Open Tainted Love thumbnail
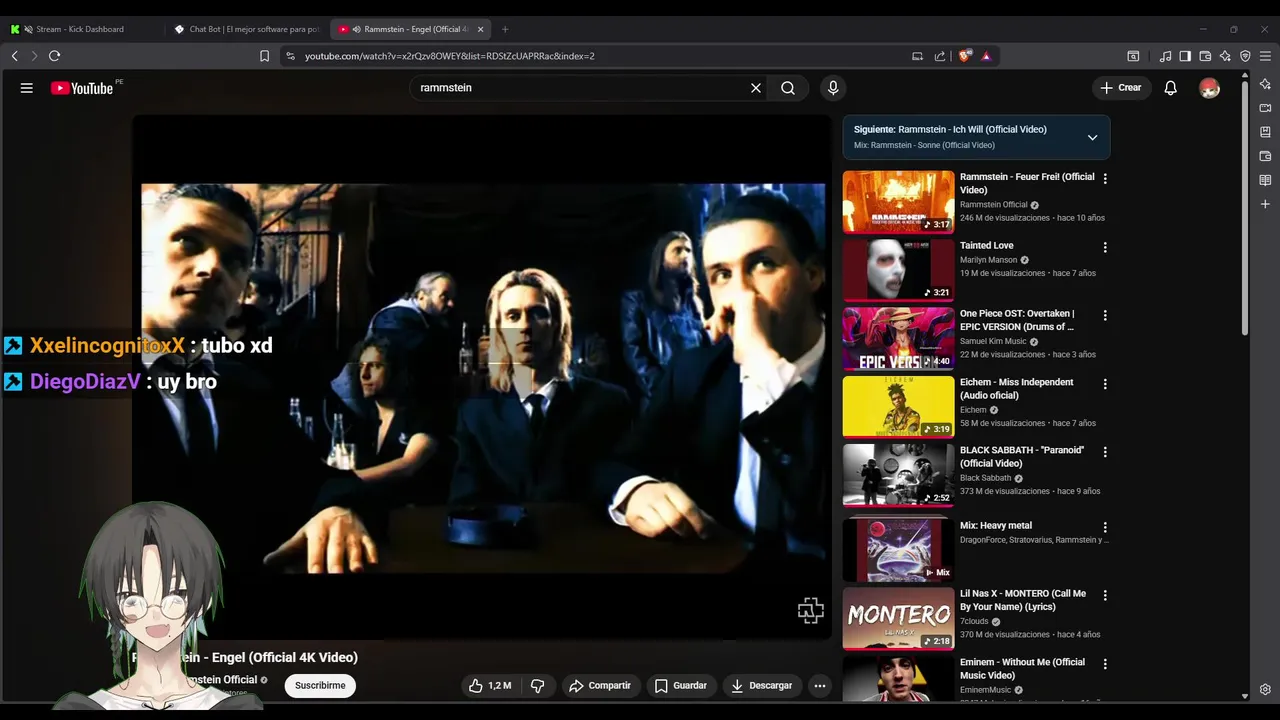Screen dimensions: 1280x720 pyautogui.click(x=898, y=270)
